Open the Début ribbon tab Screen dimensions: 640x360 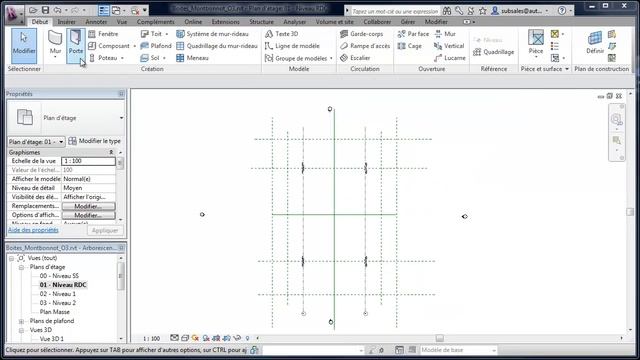coord(40,22)
